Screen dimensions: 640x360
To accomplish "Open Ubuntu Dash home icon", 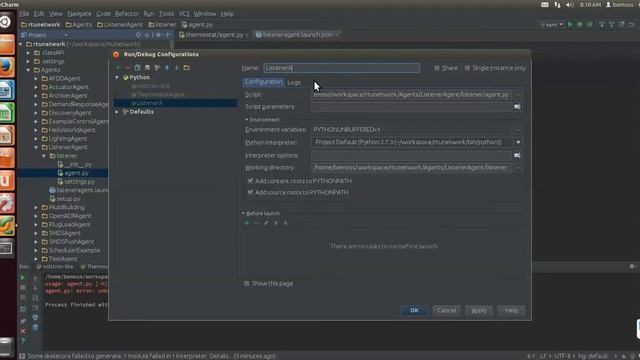I will 6,21.
